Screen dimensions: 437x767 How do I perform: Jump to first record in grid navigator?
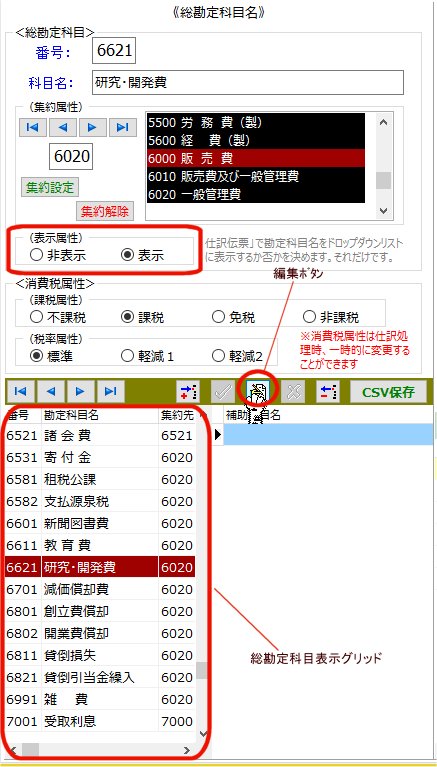pos(21,391)
